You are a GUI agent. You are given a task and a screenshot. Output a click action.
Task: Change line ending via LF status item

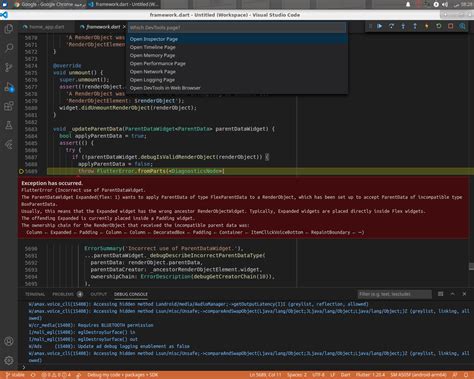coord(333,375)
